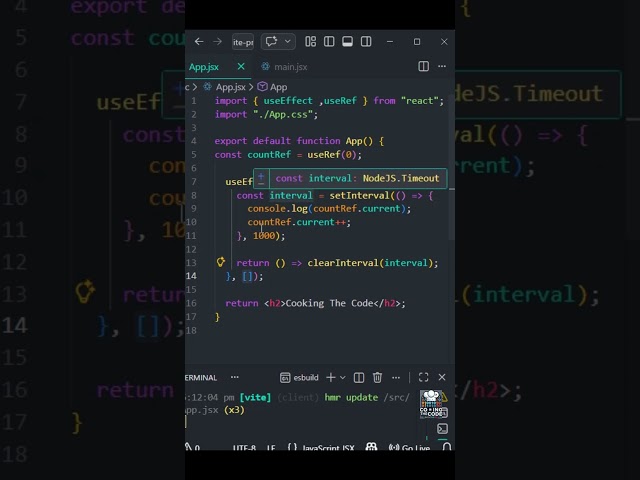Kill terminal with the trash icon
Screen dimensions: 640x480
pyautogui.click(x=378, y=378)
